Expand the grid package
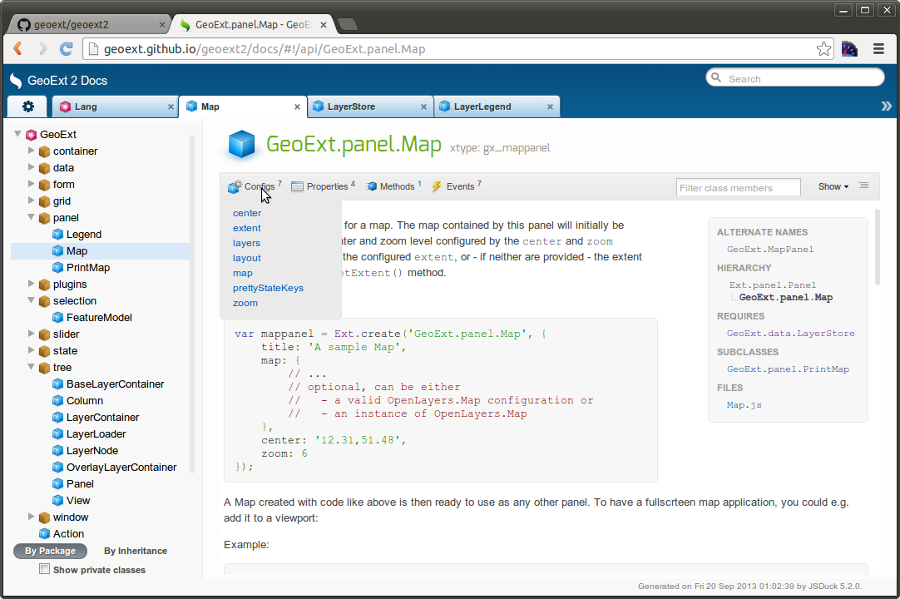This screenshot has height=599, width=900. [x=31, y=200]
